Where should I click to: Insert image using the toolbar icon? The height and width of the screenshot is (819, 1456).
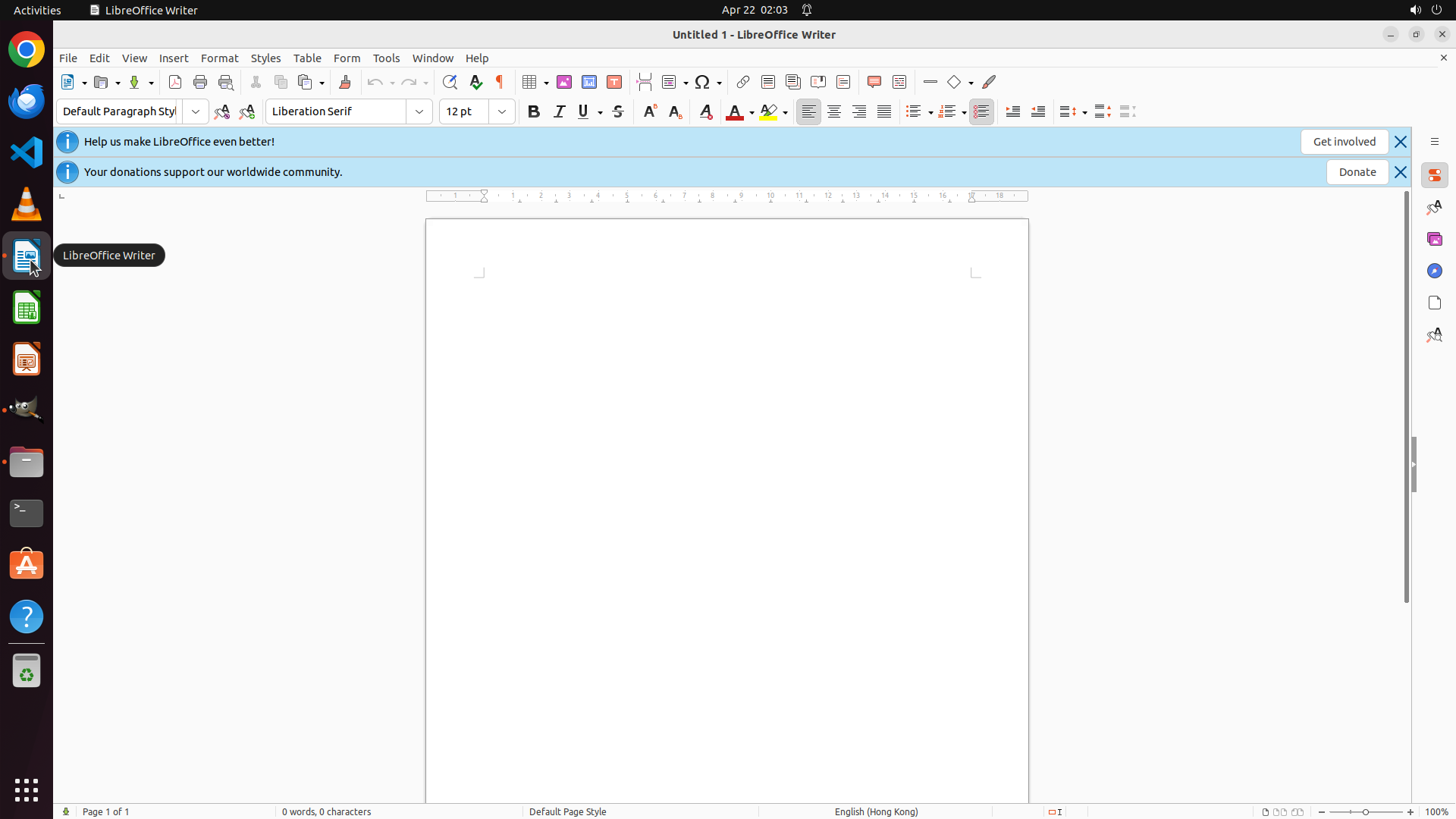click(564, 82)
